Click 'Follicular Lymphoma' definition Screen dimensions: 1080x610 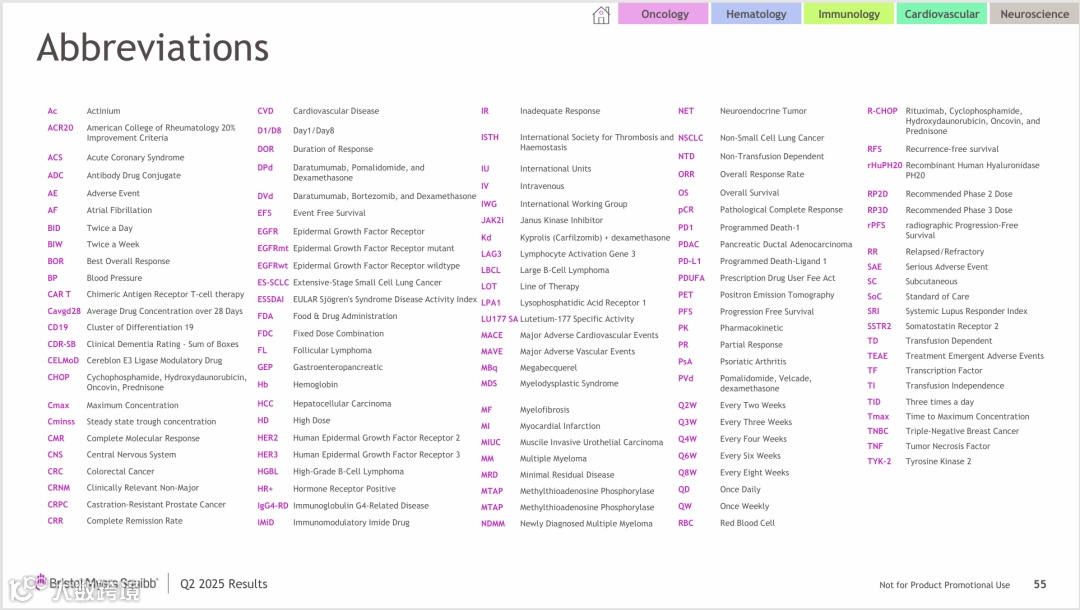click(x=332, y=350)
